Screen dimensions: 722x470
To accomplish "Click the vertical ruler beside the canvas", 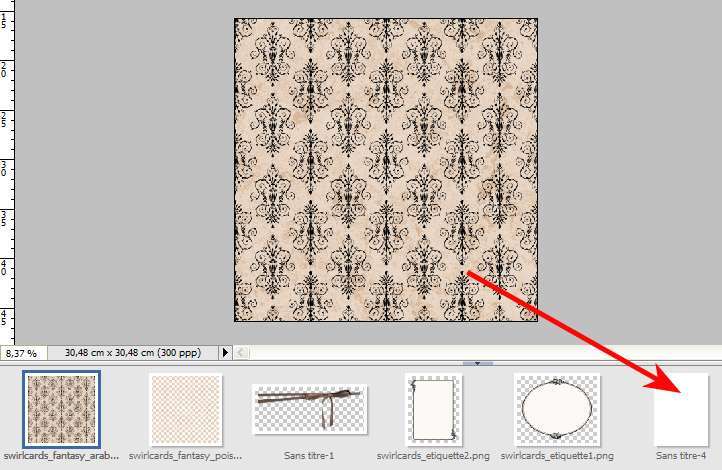I will point(7,170).
